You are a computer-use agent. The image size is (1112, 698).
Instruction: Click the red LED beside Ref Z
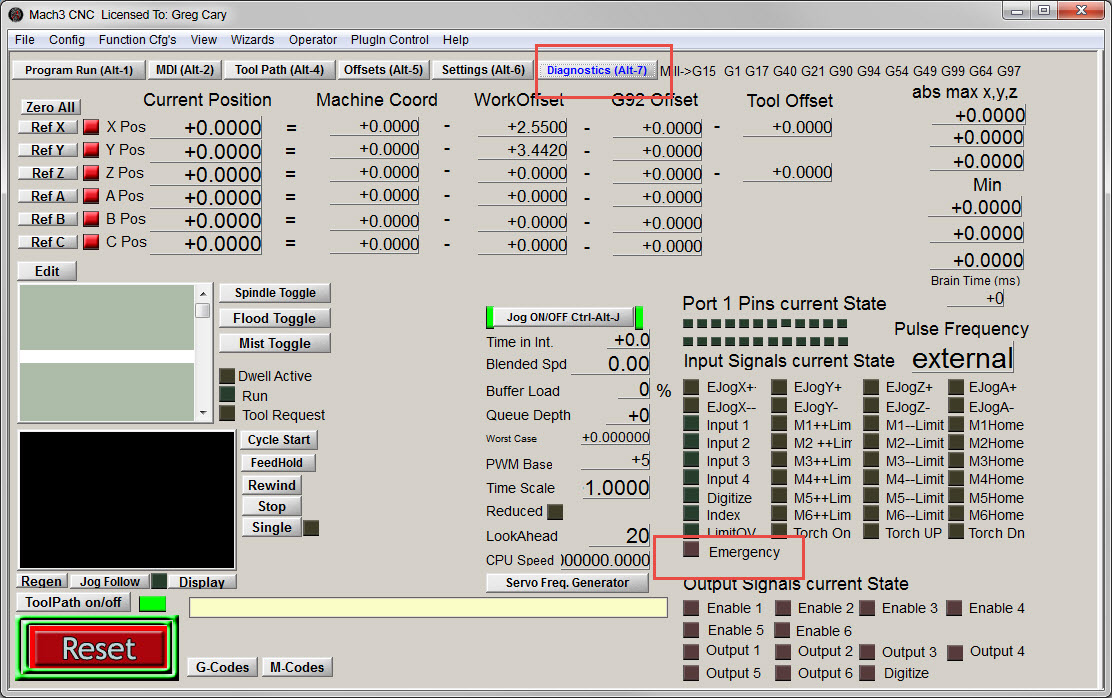(x=91, y=173)
